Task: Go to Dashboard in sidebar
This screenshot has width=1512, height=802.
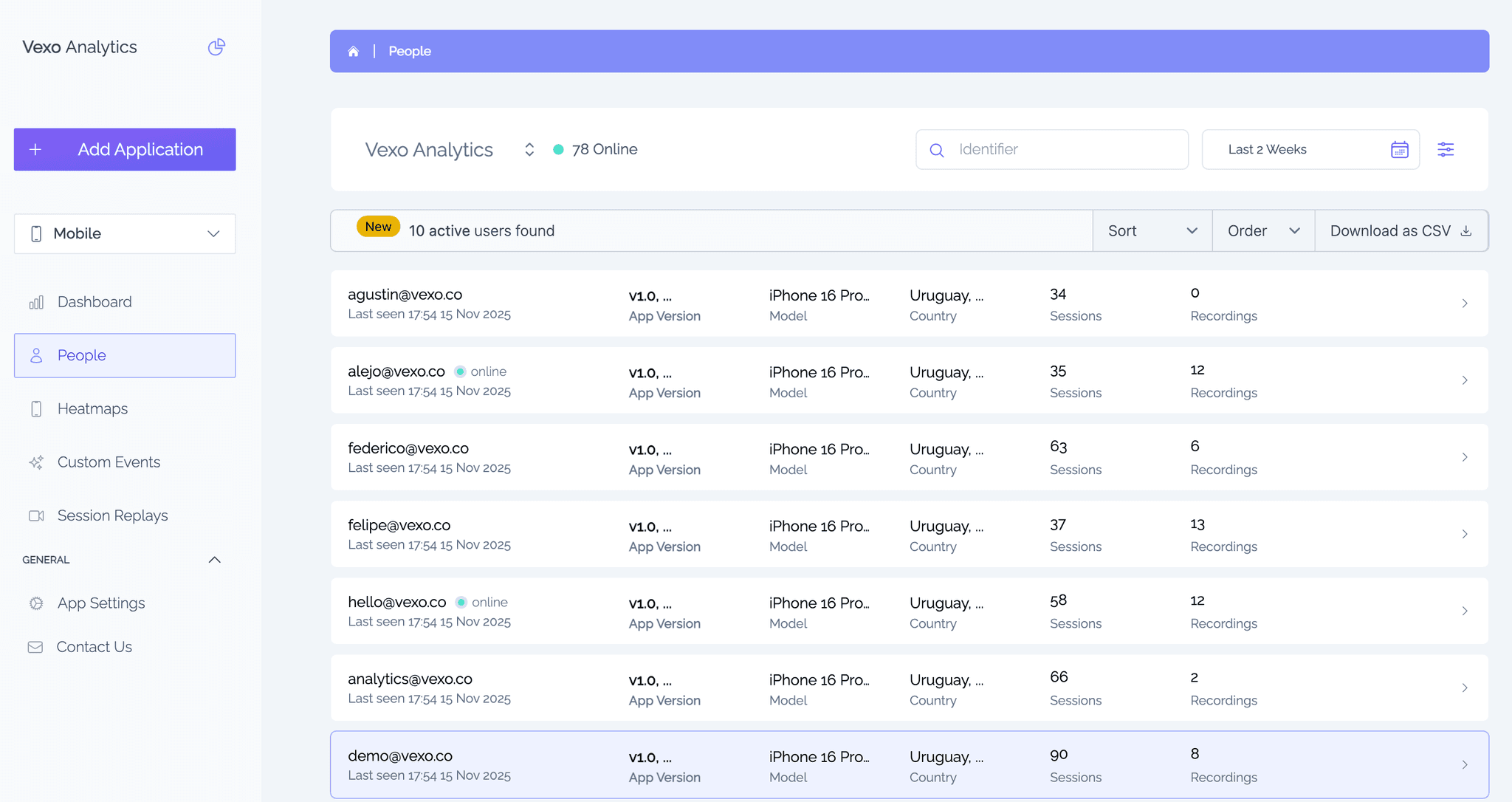Action: tap(94, 302)
